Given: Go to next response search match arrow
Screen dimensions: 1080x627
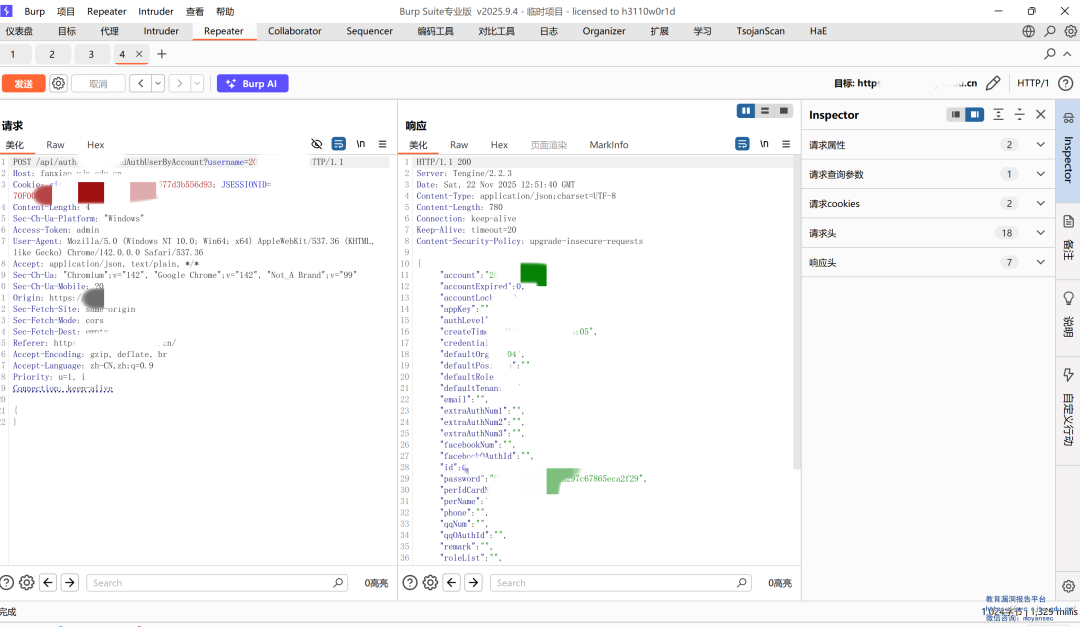Looking at the screenshot, I should 474,583.
